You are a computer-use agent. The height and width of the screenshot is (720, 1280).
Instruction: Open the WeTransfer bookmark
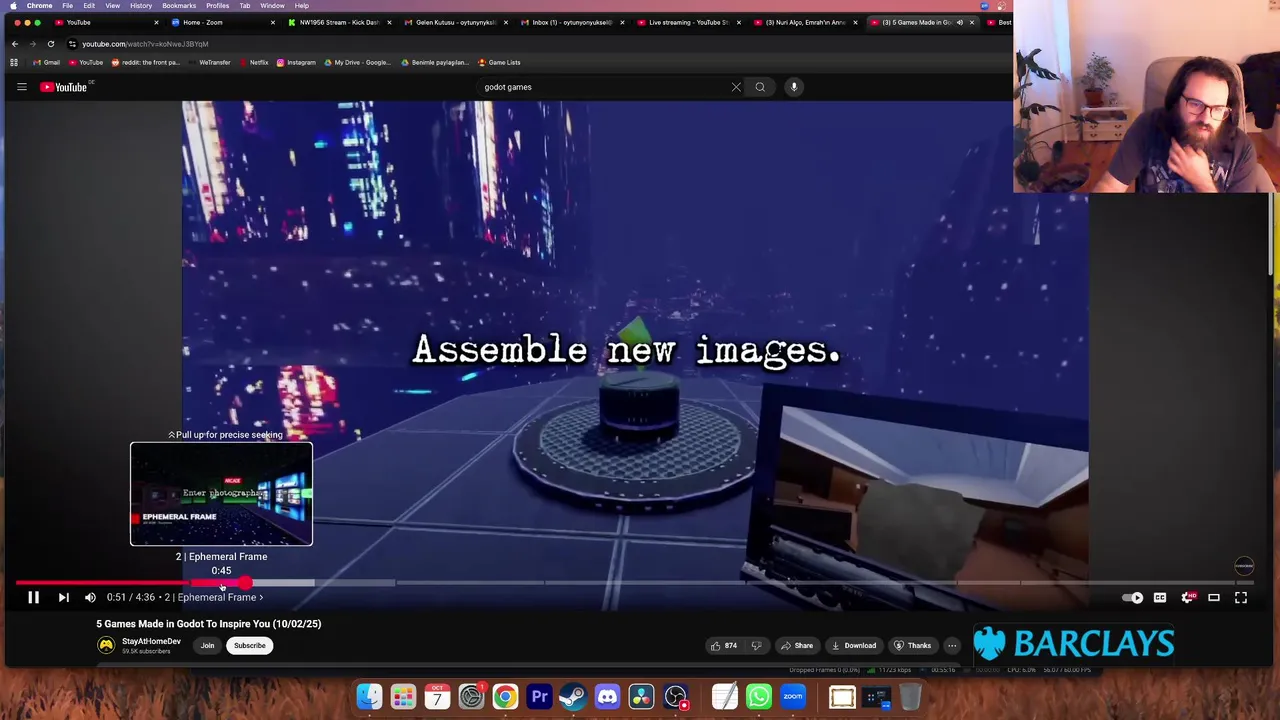coord(209,62)
